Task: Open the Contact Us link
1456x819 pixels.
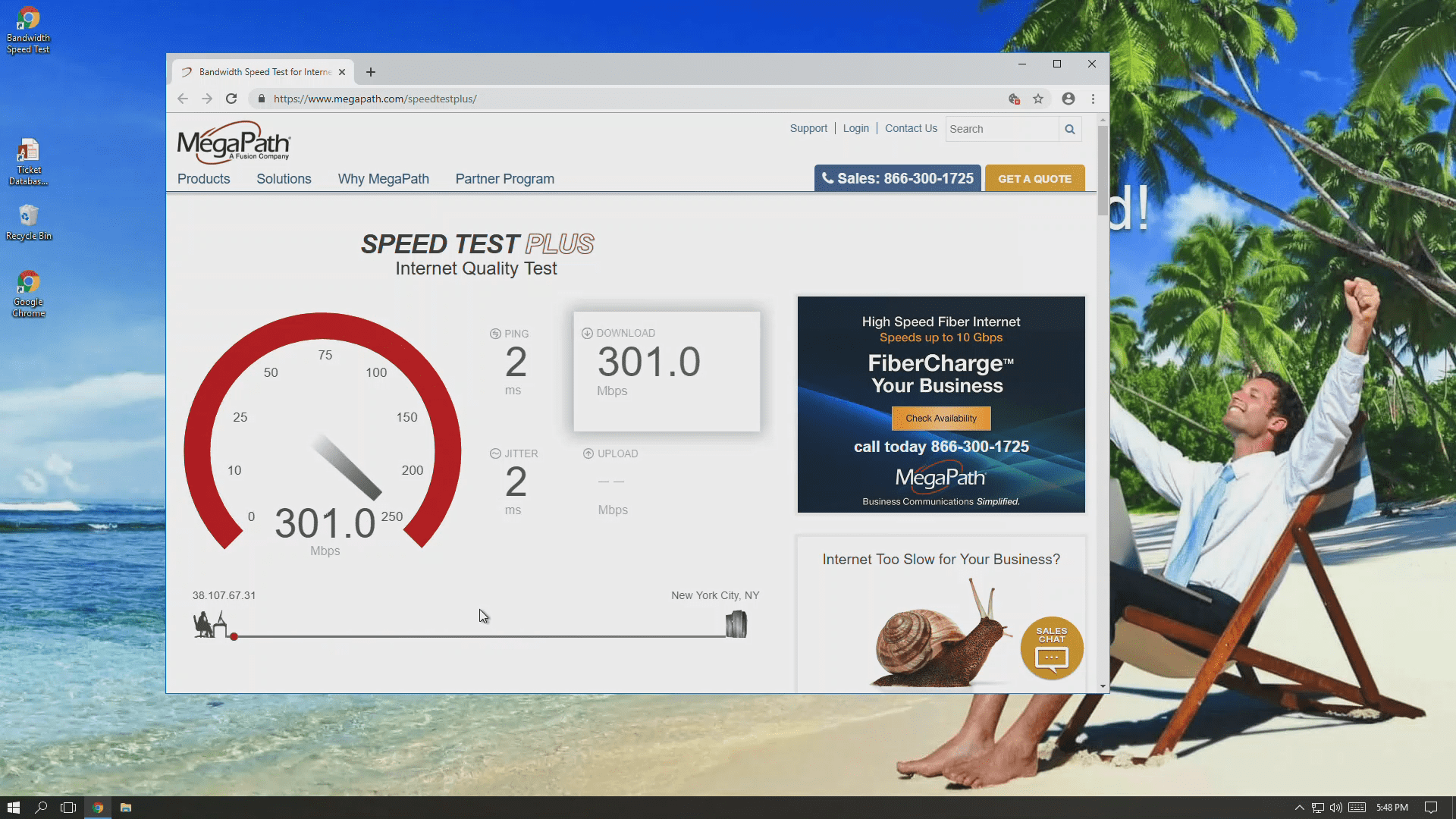Action: pos(910,128)
